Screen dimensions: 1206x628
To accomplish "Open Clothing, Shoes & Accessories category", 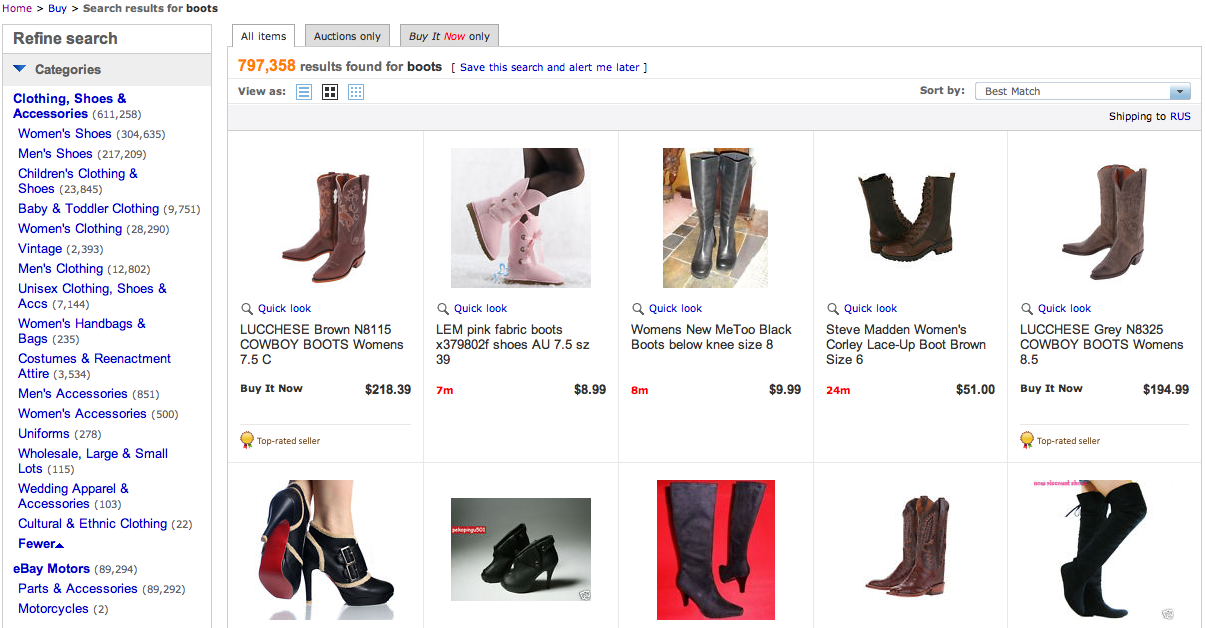I will click(70, 106).
